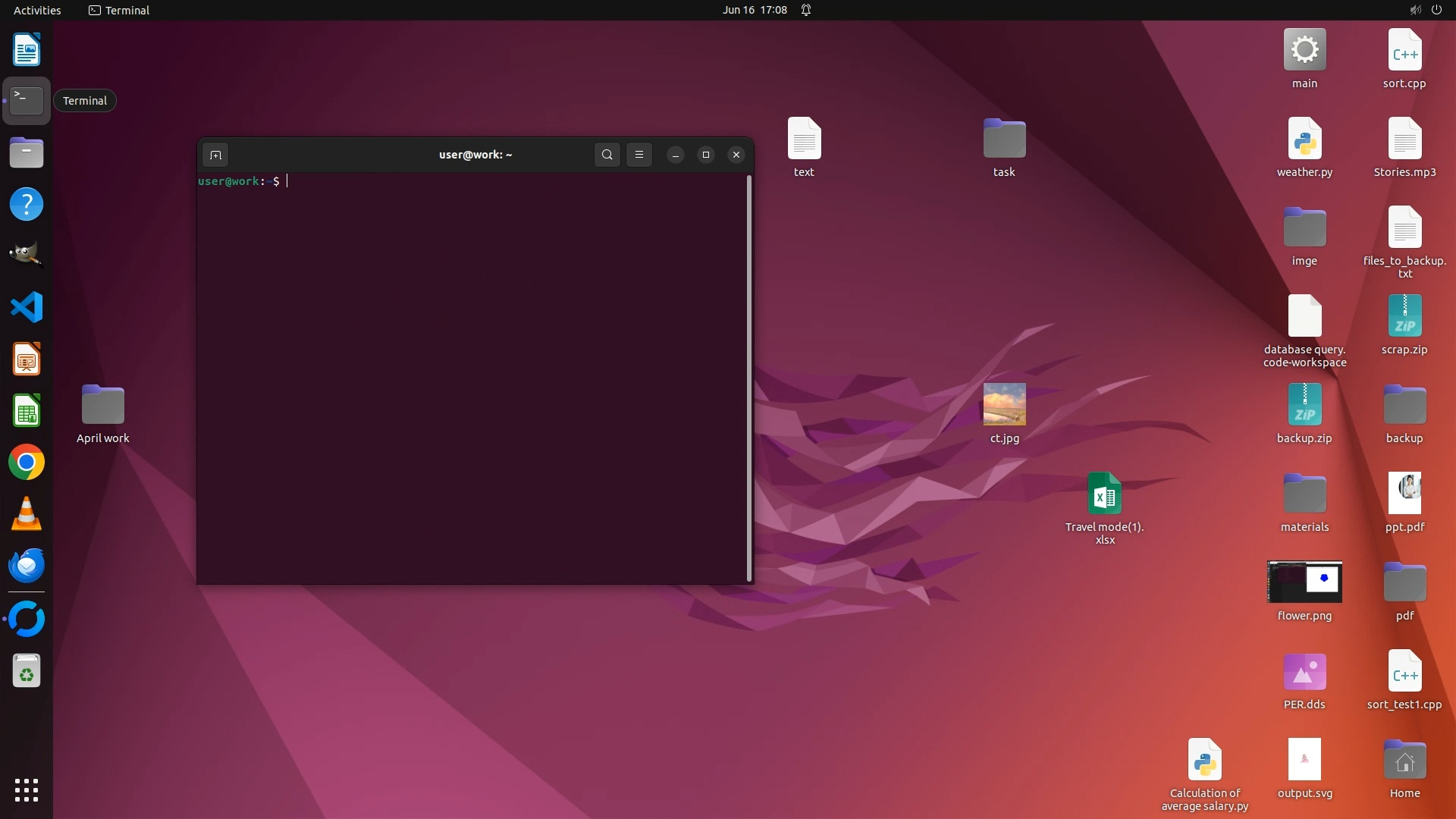Click the notification bell icon

coord(806,10)
